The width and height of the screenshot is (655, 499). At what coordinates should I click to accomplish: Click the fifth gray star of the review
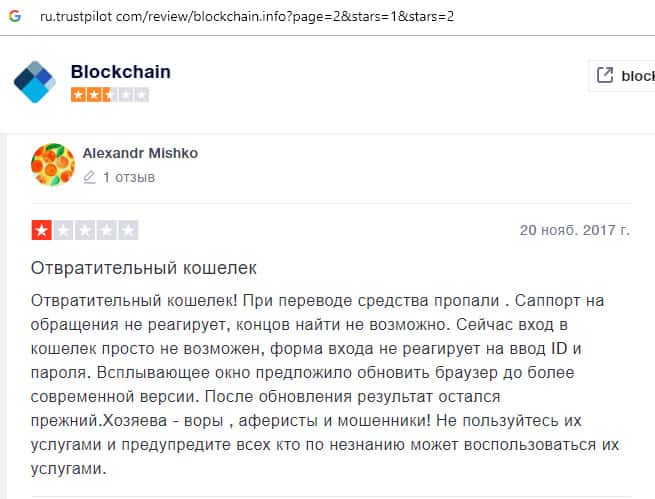click(128, 231)
